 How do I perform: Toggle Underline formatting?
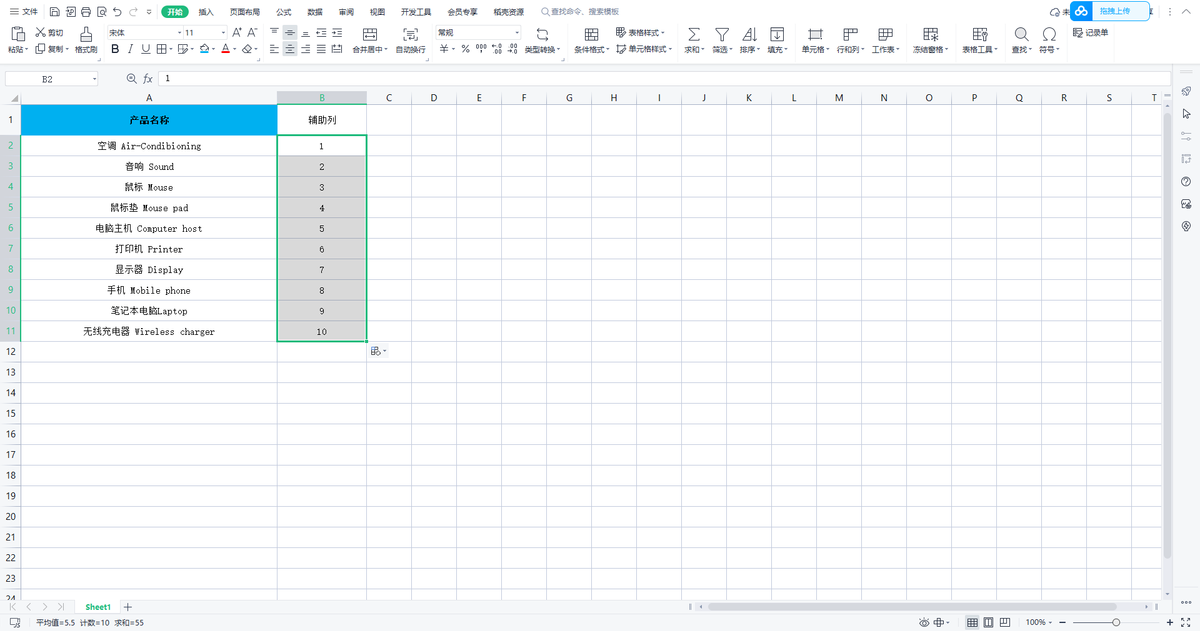click(x=145, y=48)
